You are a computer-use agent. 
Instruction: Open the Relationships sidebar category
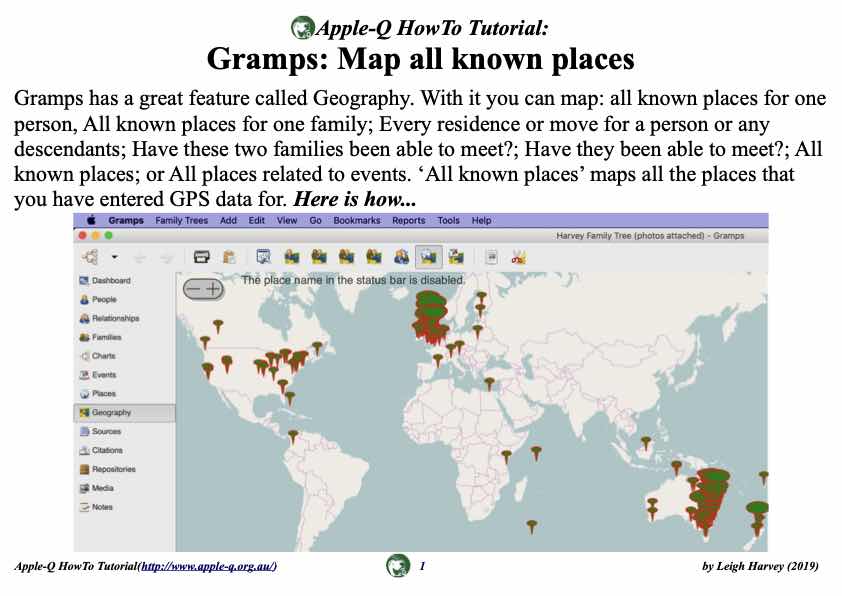[x=110, y=318]
